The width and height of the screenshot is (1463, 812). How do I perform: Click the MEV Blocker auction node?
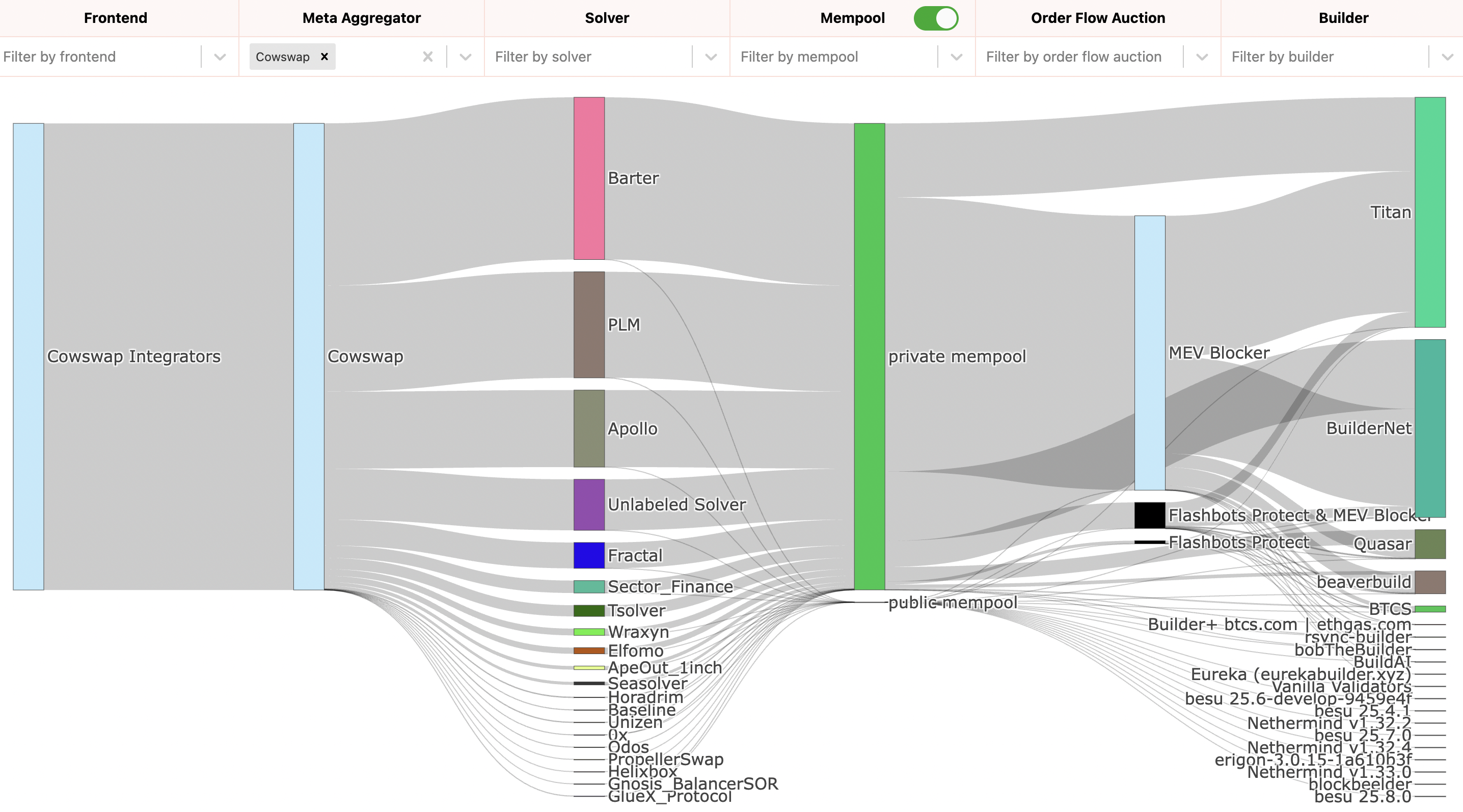1150,353
